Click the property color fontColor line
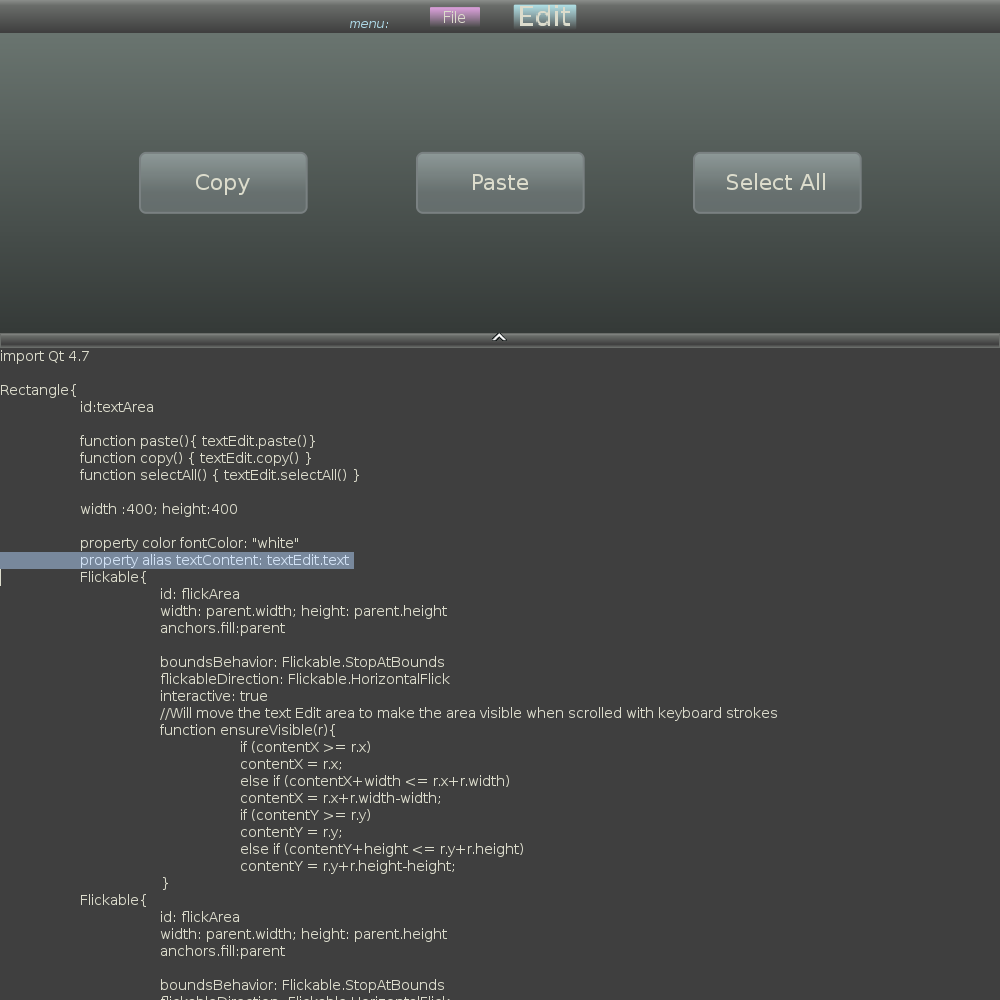This screenshot has height=1000, width=1000. point(189,543)
